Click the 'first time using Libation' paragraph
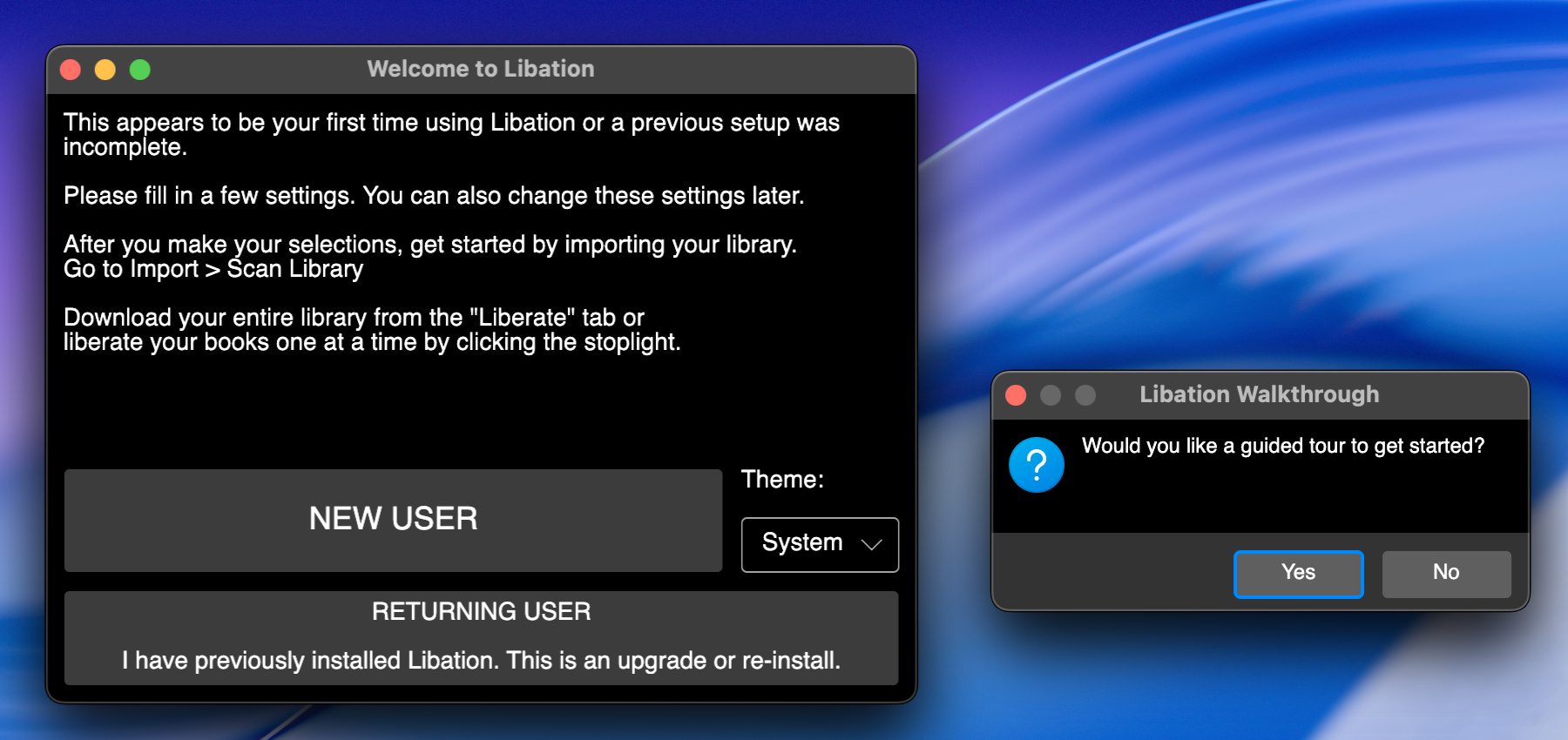 tap(450, 134)
